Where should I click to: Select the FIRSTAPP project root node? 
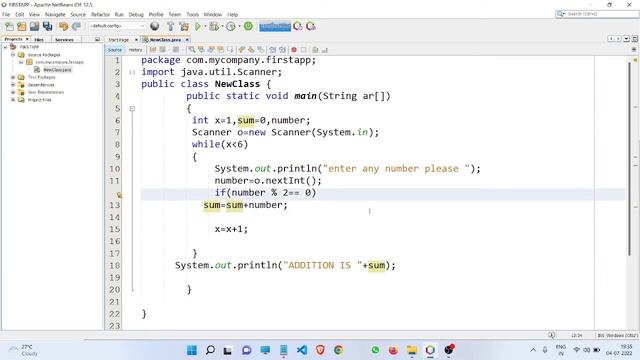click(29, 47)
